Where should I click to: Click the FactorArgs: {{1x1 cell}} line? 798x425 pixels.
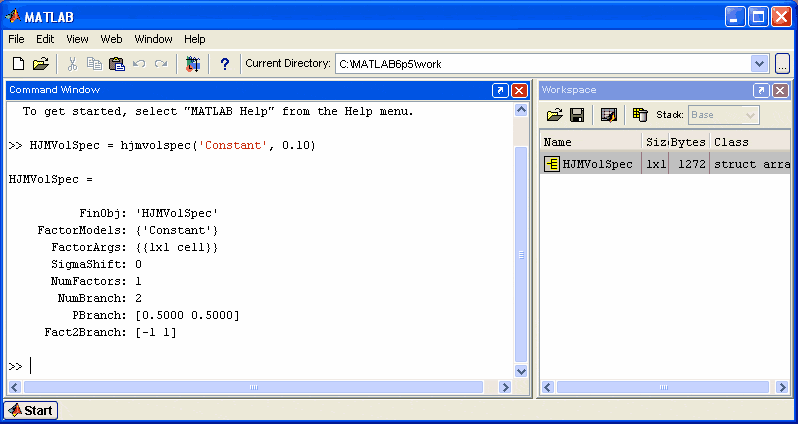coord(134,247)
